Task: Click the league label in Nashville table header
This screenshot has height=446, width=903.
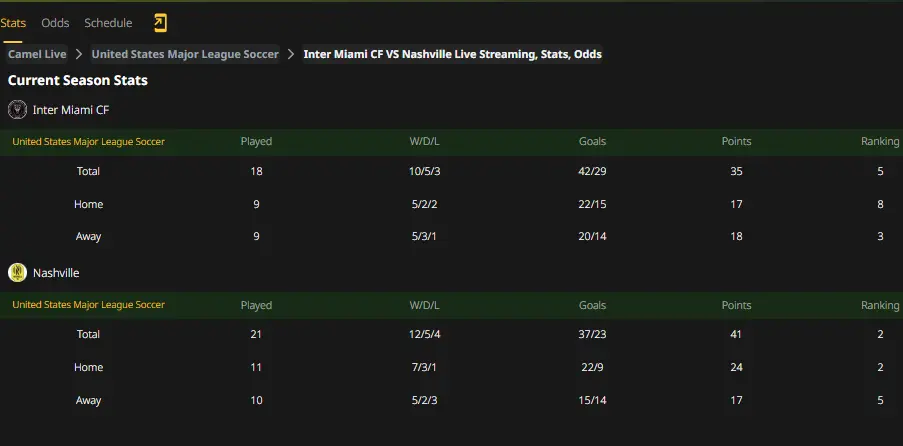Action: pos(88,305)
